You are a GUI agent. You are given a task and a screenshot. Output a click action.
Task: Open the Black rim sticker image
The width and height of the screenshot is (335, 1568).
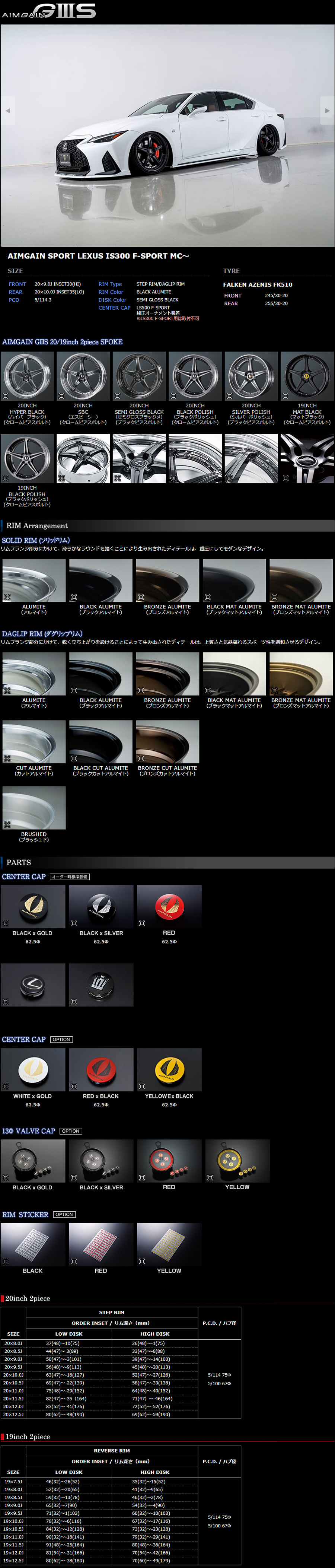tap(33, 1244)
